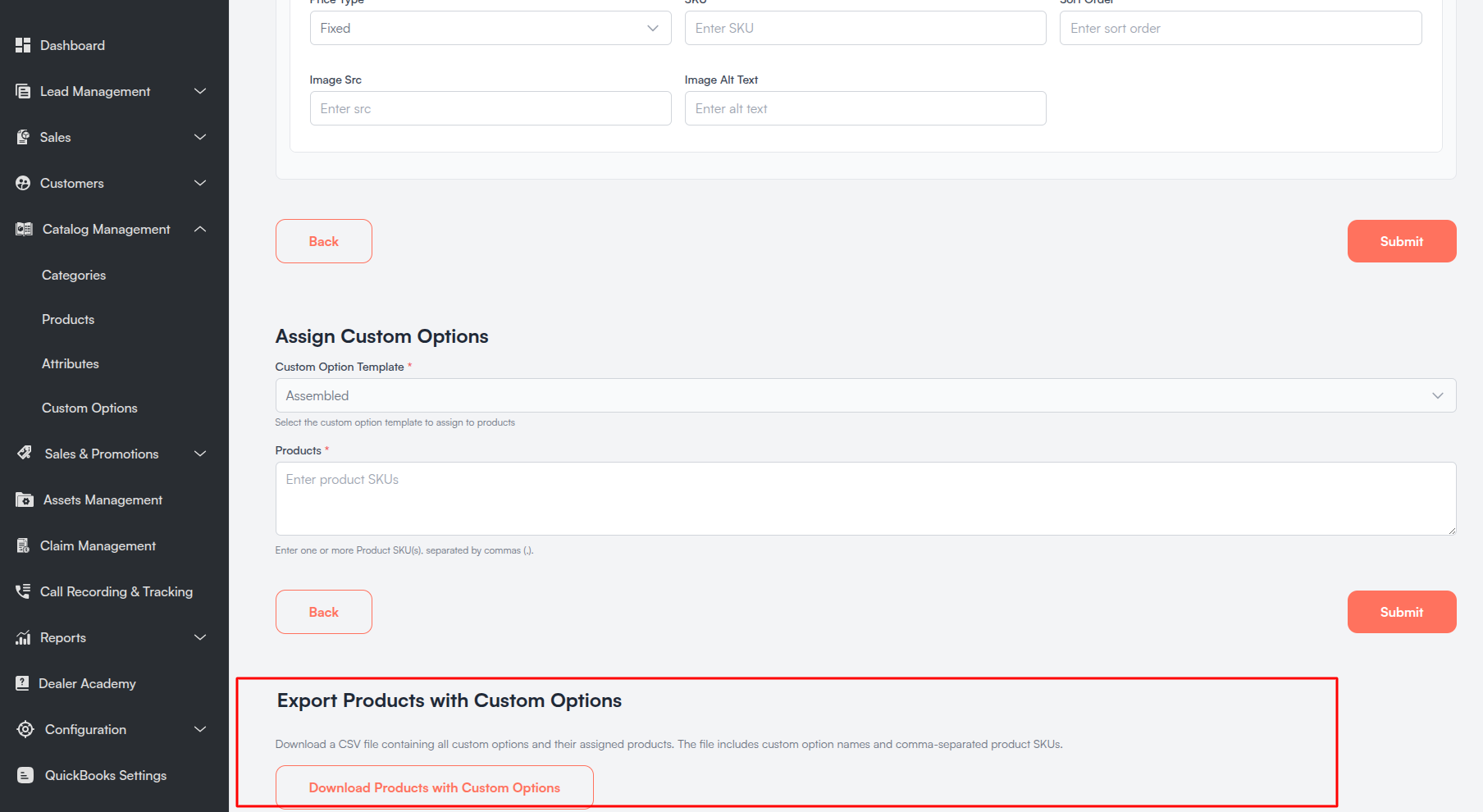Expand the Lead Management chevron

[x=200, y=91]
